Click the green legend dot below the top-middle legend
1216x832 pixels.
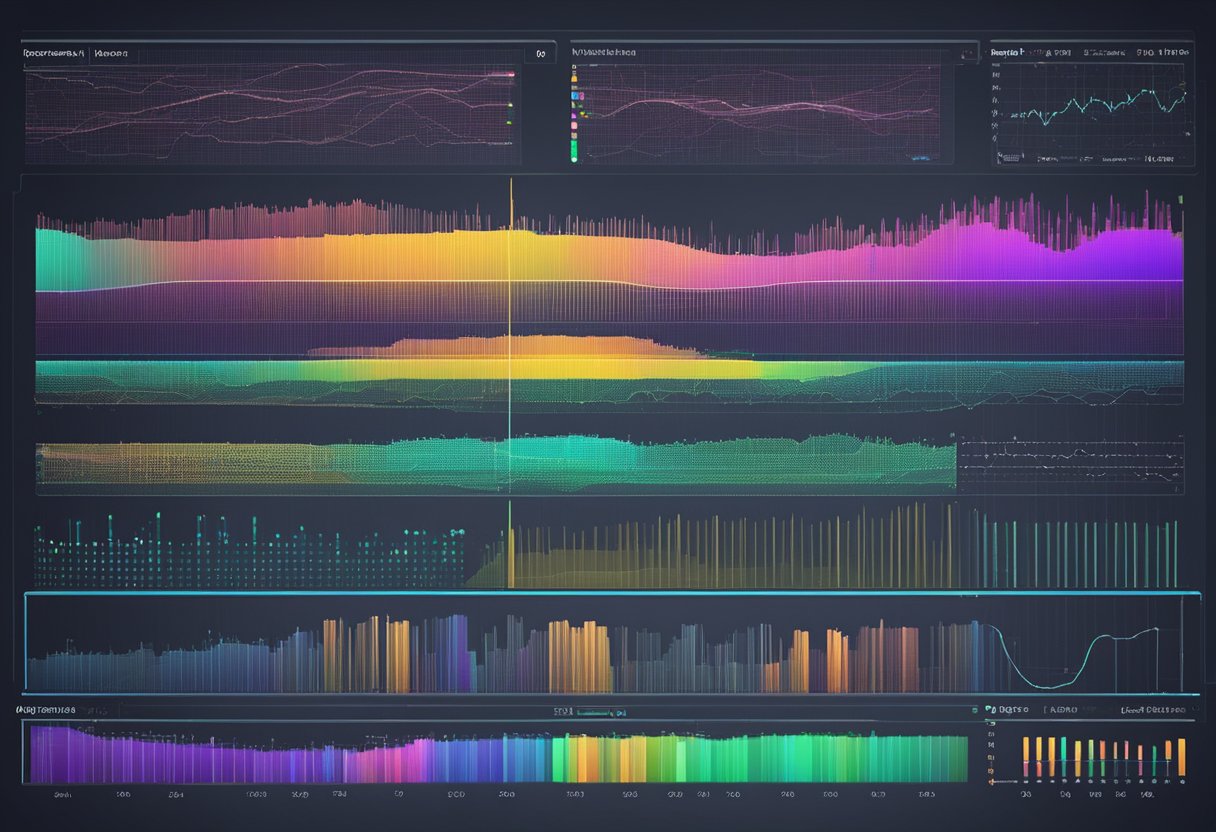pyautogui.click(x=574, y=157)
